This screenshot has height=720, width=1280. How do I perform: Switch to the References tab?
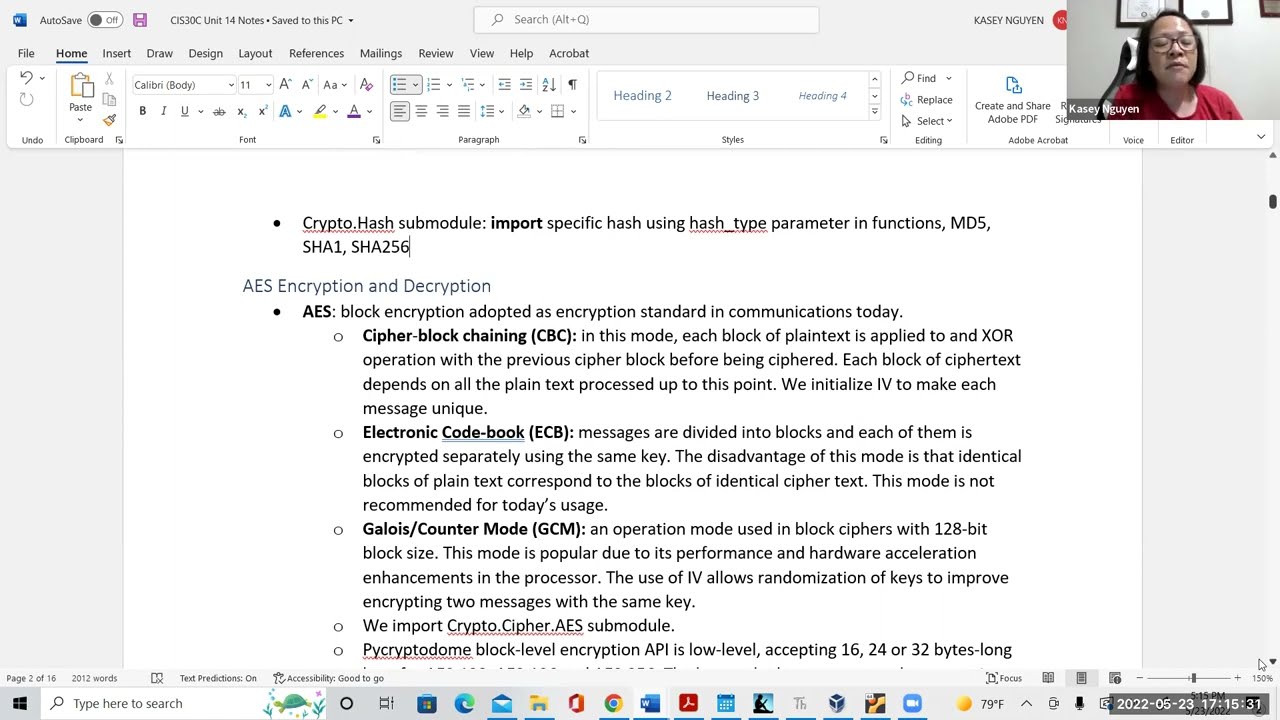pos(316,53)
